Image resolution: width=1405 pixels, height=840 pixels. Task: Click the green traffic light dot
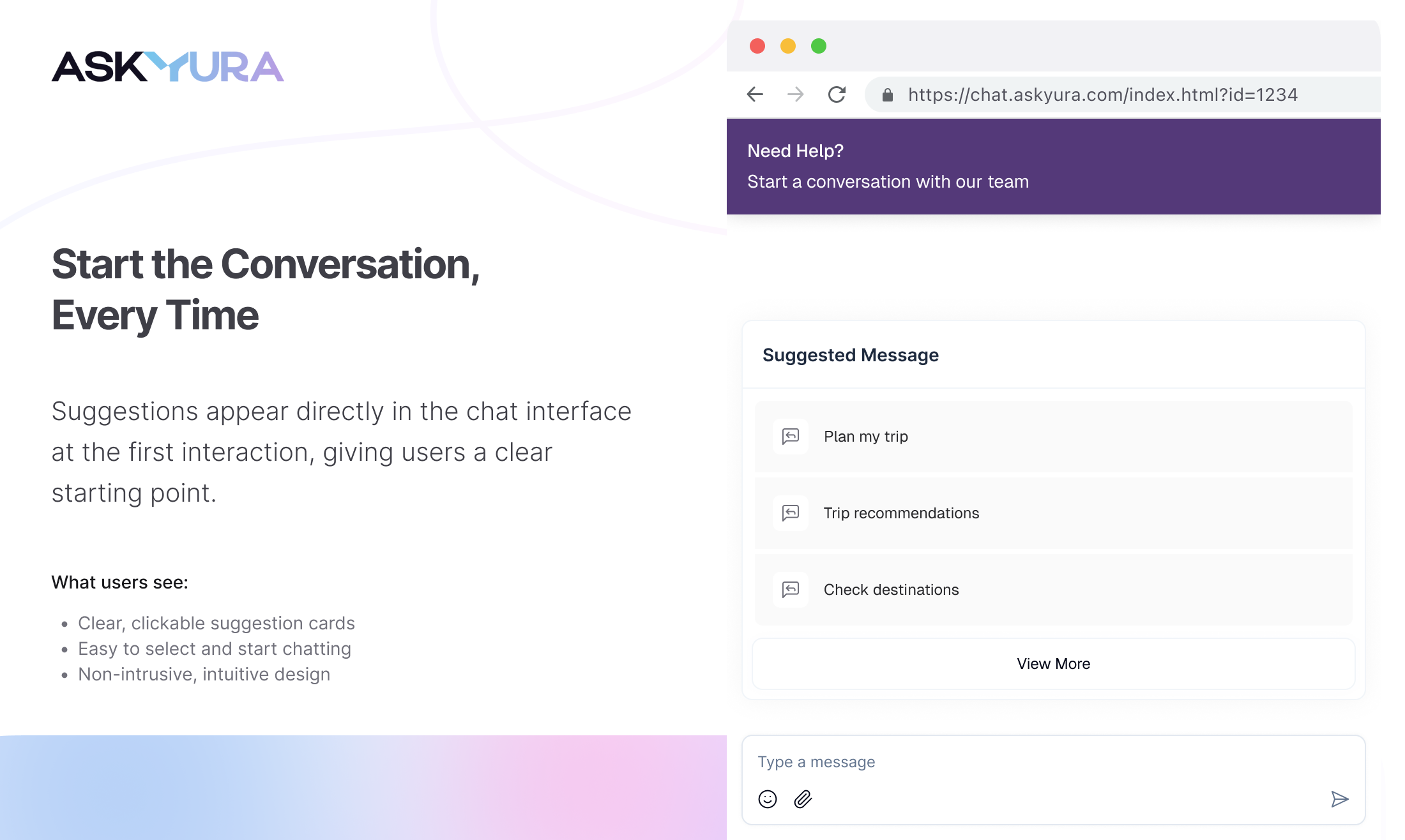pos(819,45)
